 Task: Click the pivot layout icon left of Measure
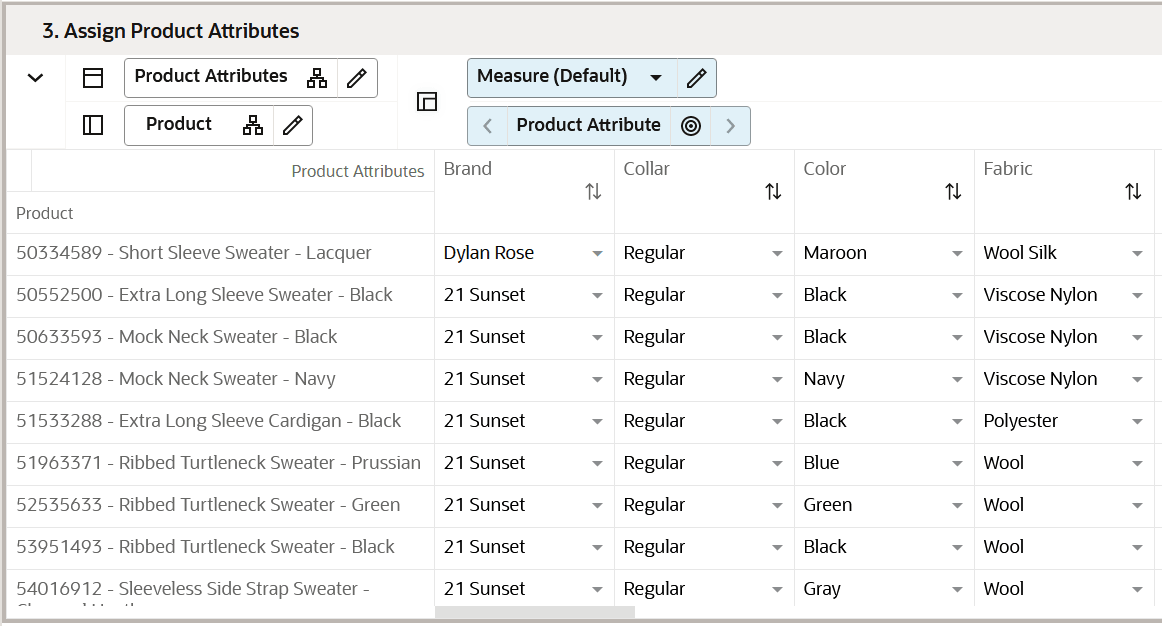click(x=427, y=101)
